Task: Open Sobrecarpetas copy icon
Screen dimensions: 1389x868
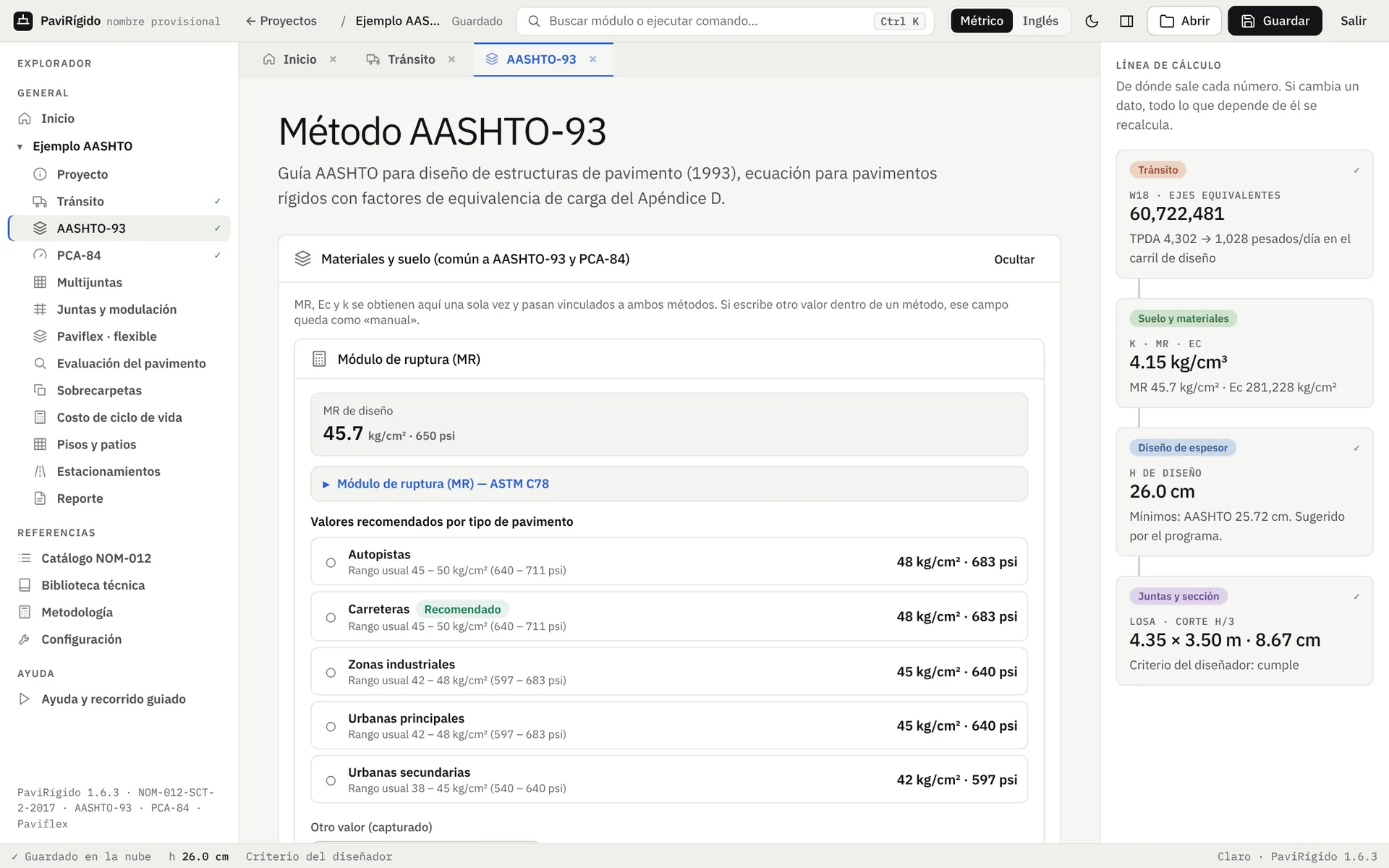Action: [x=40, y=391]
